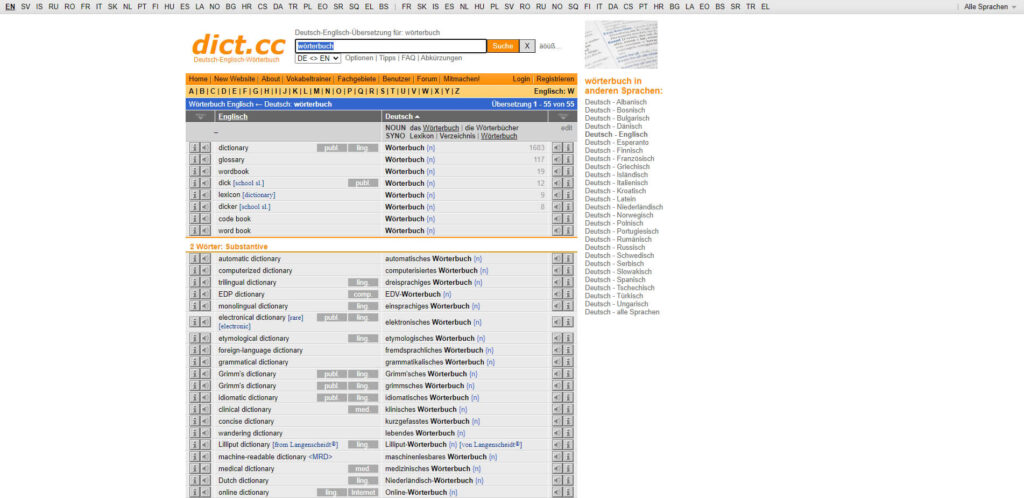This screenshot has height=498, width=1024.
Task: Play English audio for 'code book'
Action: tap(205, 219)
